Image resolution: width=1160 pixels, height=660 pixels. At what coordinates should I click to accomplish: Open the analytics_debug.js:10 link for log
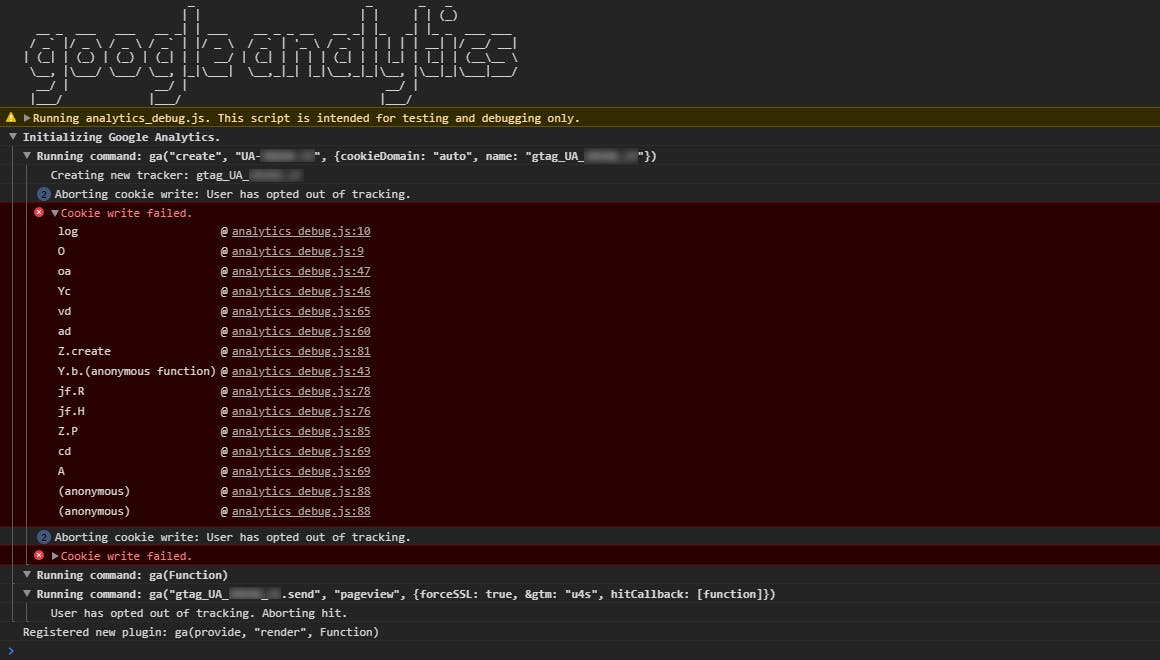(x=301, y=231)
